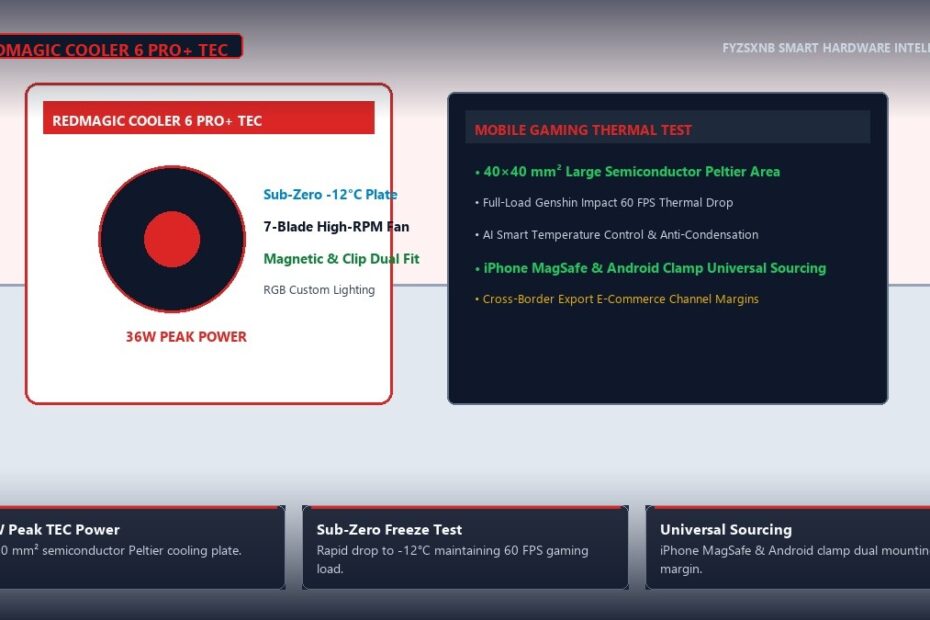
Task: Click the circular cooler fan graphic
Action: pos(172,239)
